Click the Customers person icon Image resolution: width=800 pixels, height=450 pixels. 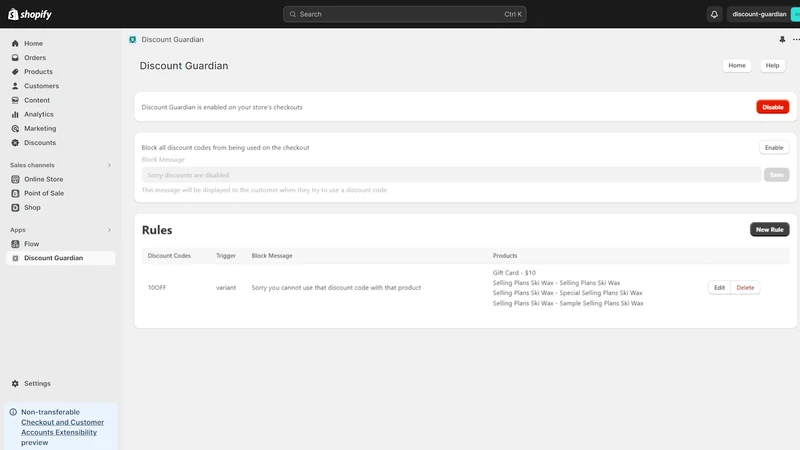point(15,86)
